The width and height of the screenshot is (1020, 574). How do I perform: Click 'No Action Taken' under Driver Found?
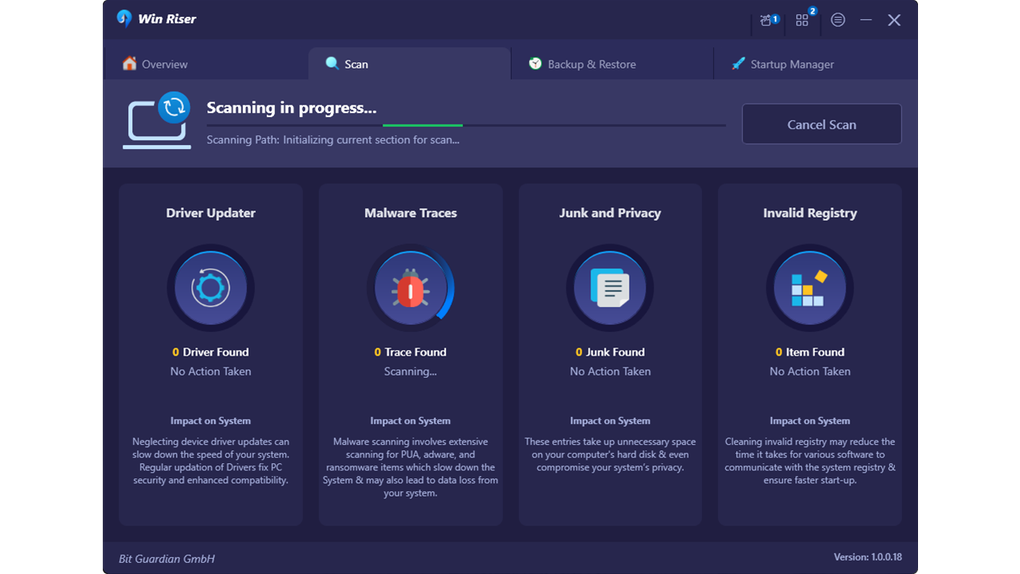click(211, 372)
